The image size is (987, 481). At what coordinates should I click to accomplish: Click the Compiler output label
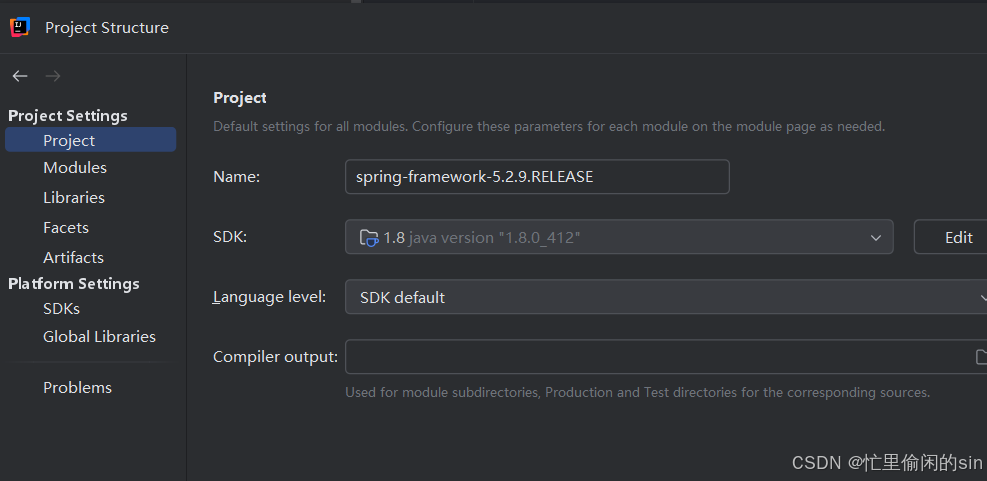[276, 357]
